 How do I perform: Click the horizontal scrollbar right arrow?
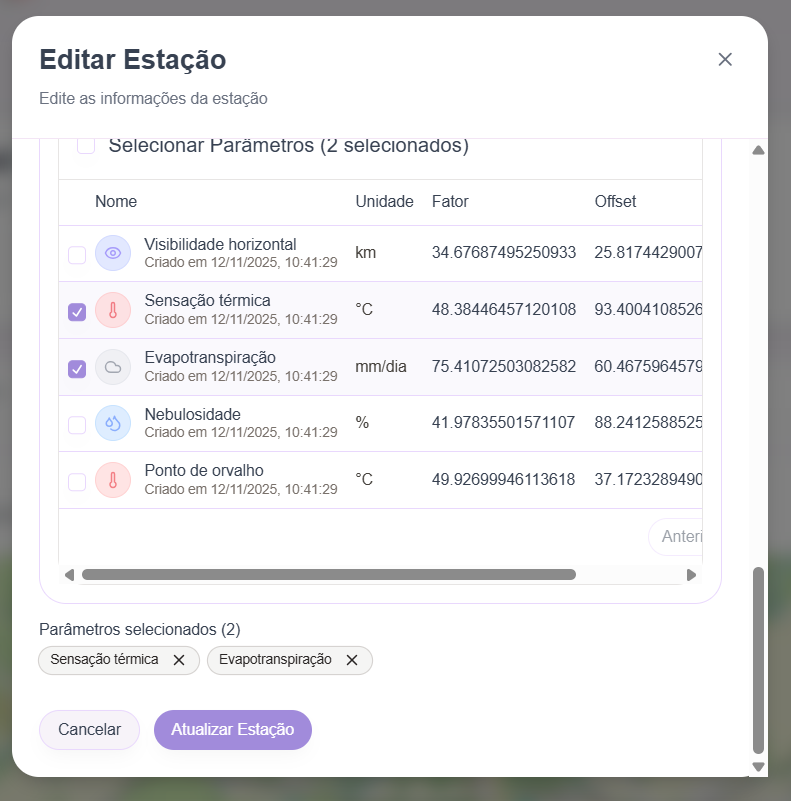[691, 575]
